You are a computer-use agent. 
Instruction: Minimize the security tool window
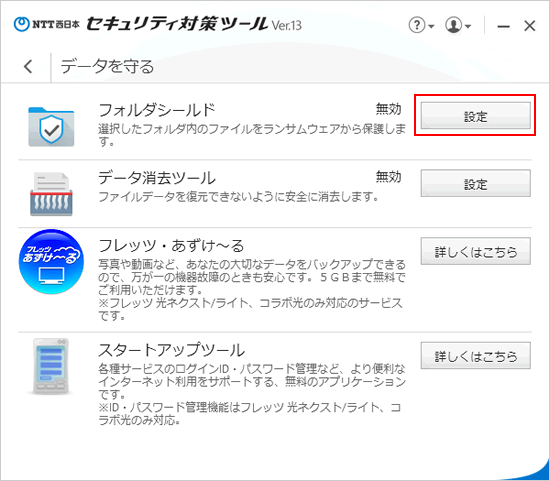click(x=503, y=26)
